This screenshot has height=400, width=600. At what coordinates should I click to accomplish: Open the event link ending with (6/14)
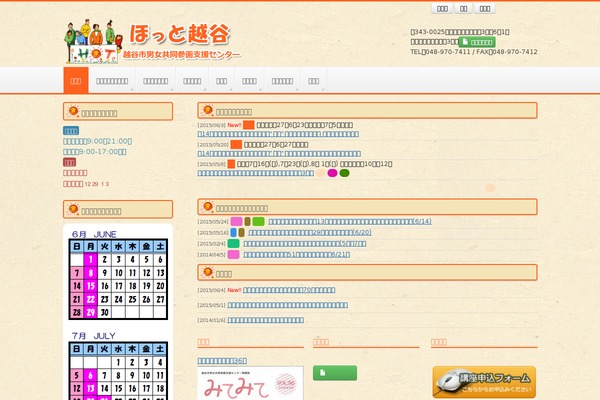[x=350, y=221]
